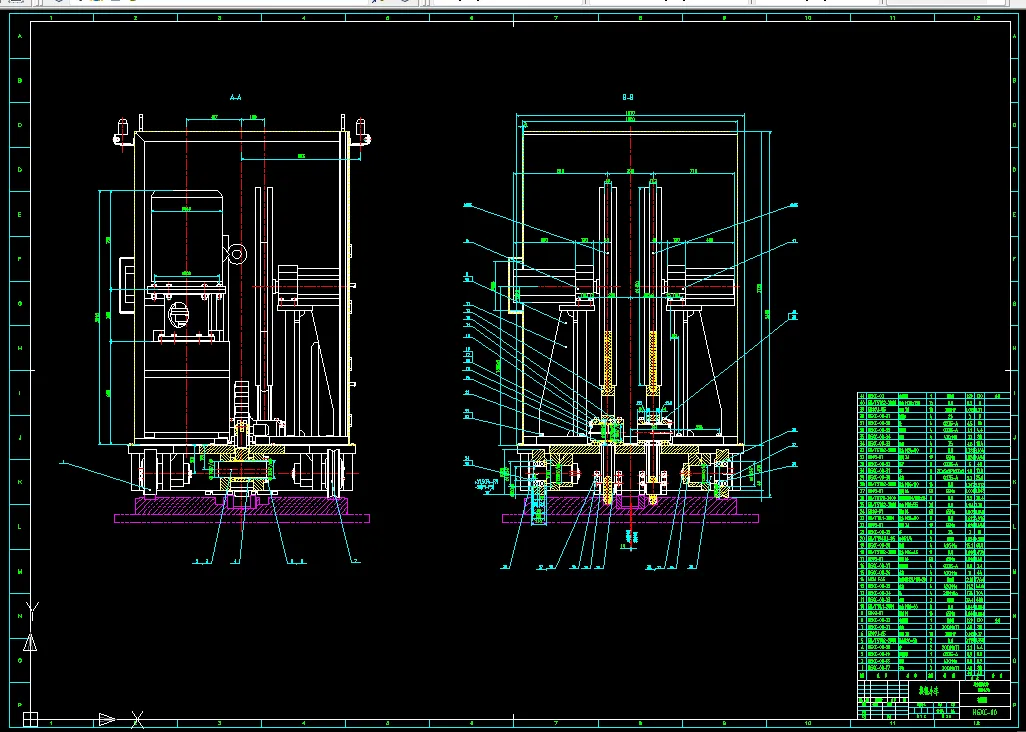Select the parts list table in the drawing

point(933,536)
